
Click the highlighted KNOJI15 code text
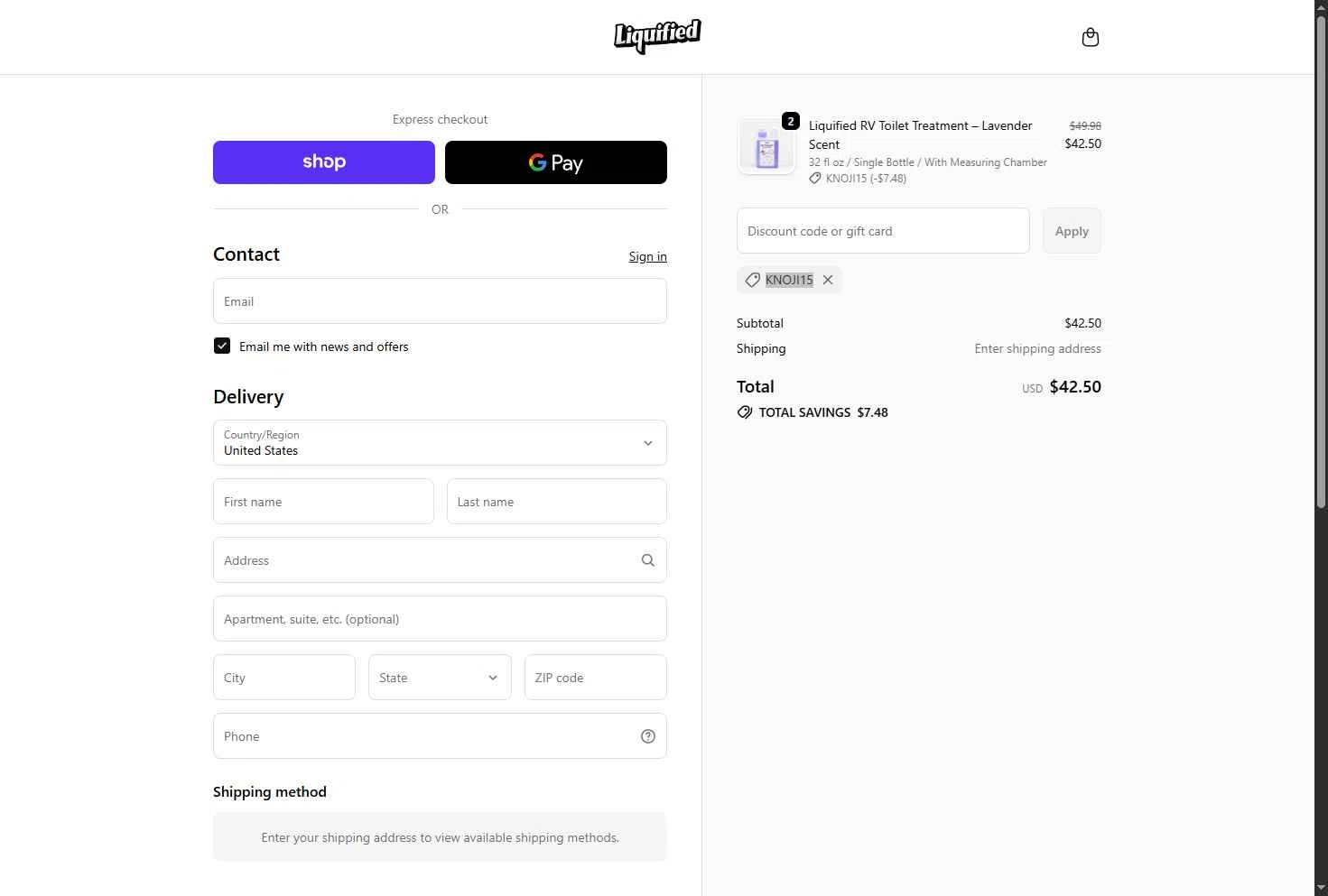coord(789,280)
